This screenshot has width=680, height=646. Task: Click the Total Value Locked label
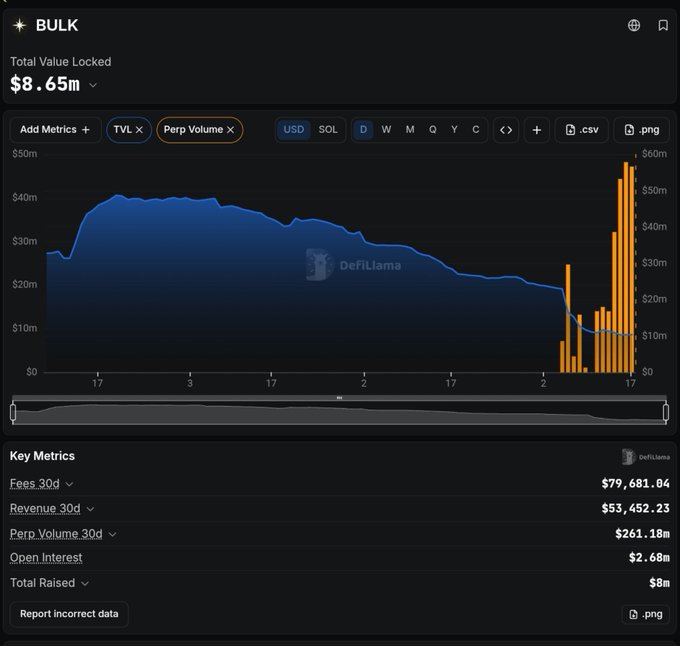61,62
